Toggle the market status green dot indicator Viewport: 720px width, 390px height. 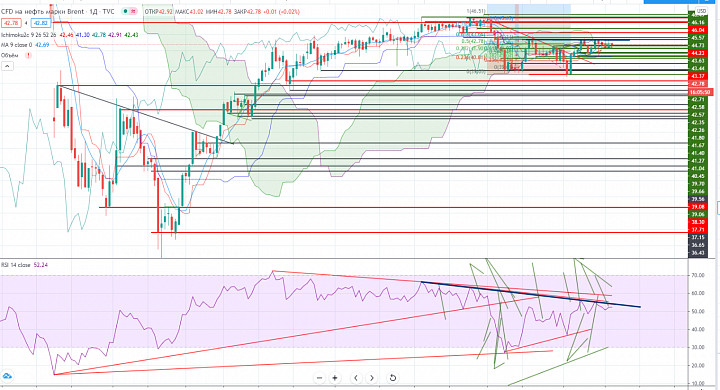pos(125,11)
